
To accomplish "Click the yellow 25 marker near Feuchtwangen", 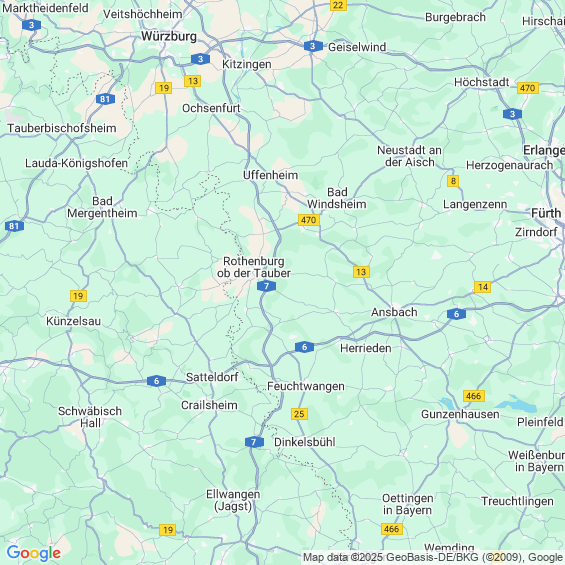I will 299,414.
